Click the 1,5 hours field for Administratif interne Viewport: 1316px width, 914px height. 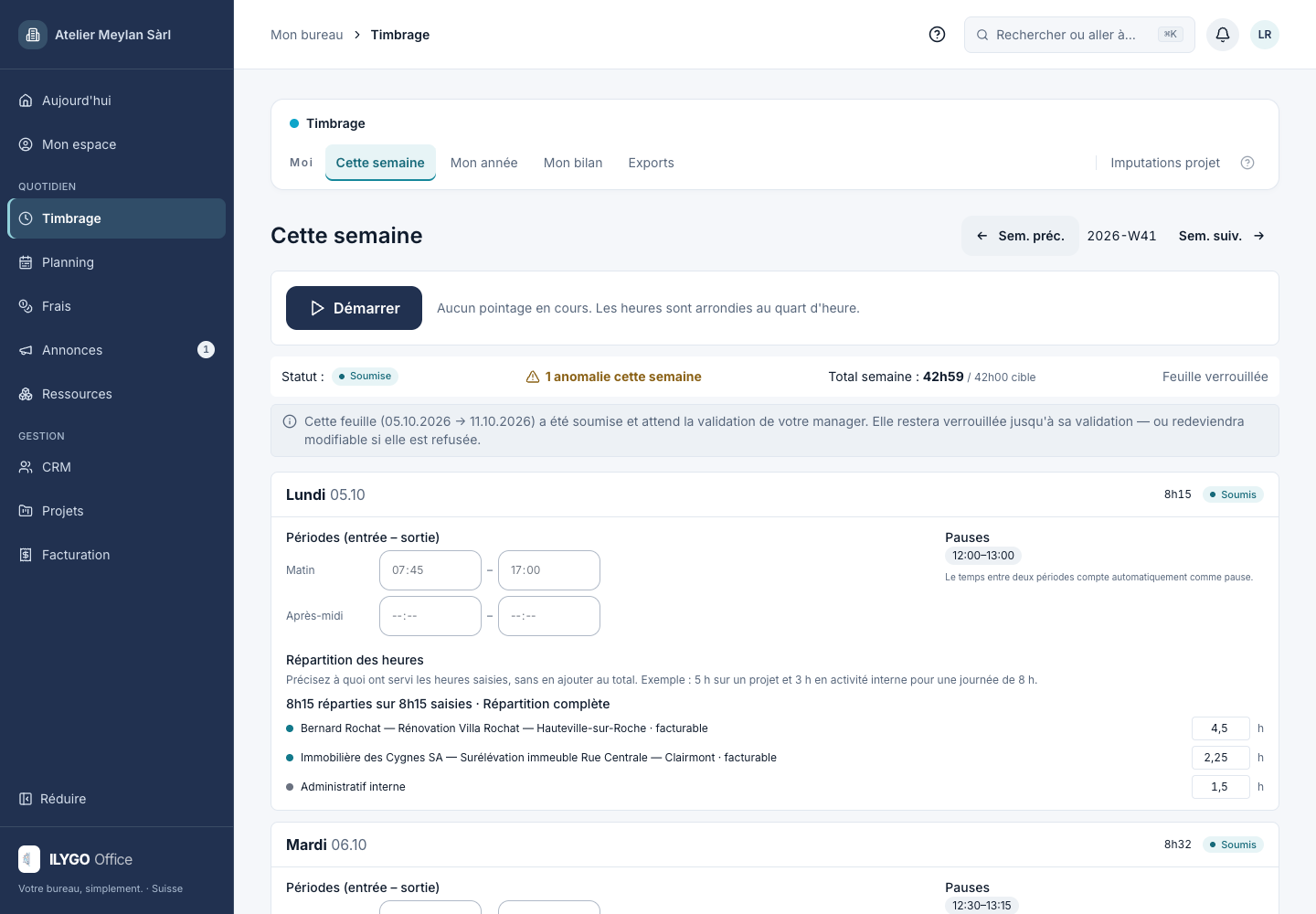[1221, 787]
